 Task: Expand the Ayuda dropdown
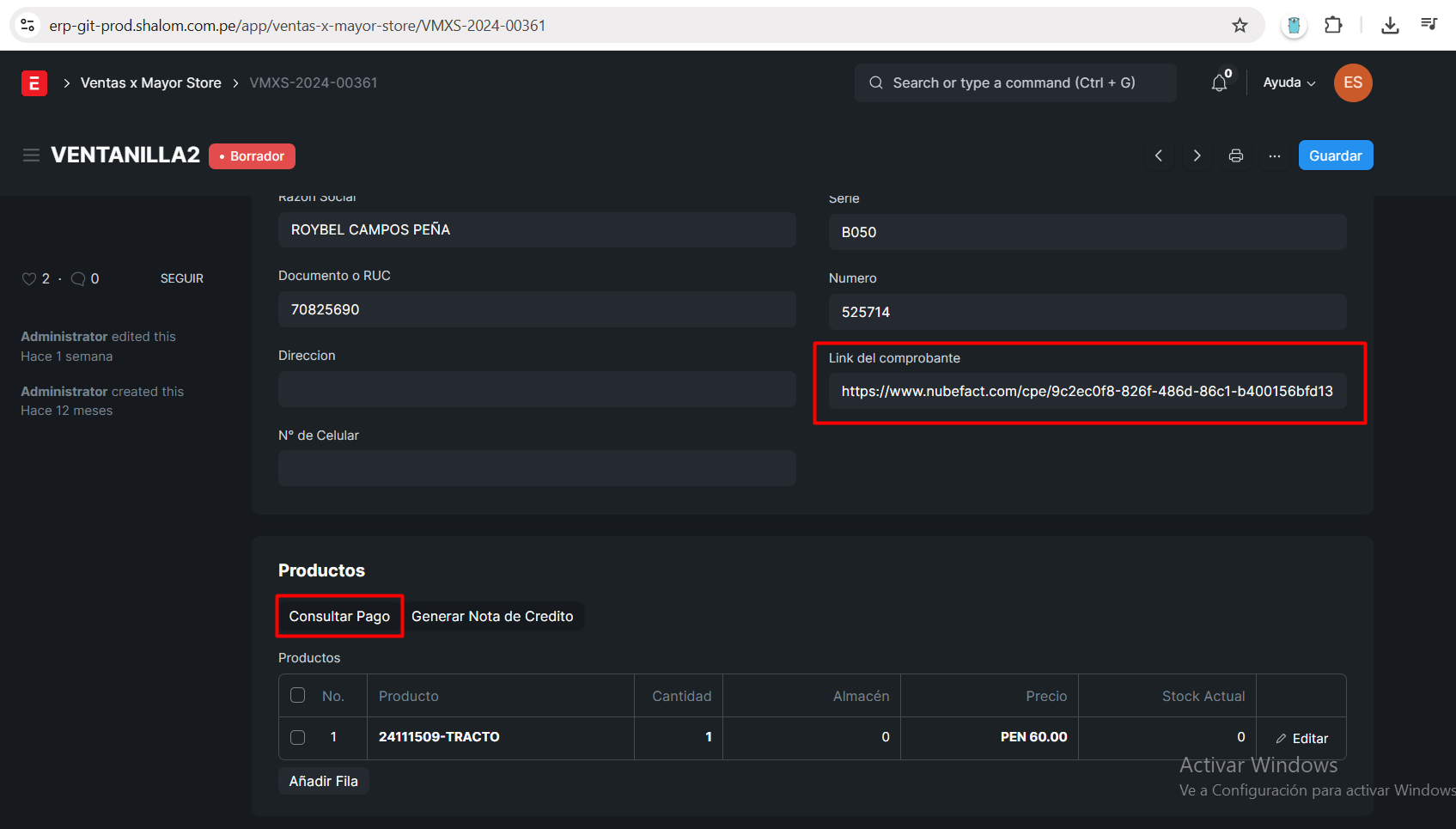(x=1288, y=83)
